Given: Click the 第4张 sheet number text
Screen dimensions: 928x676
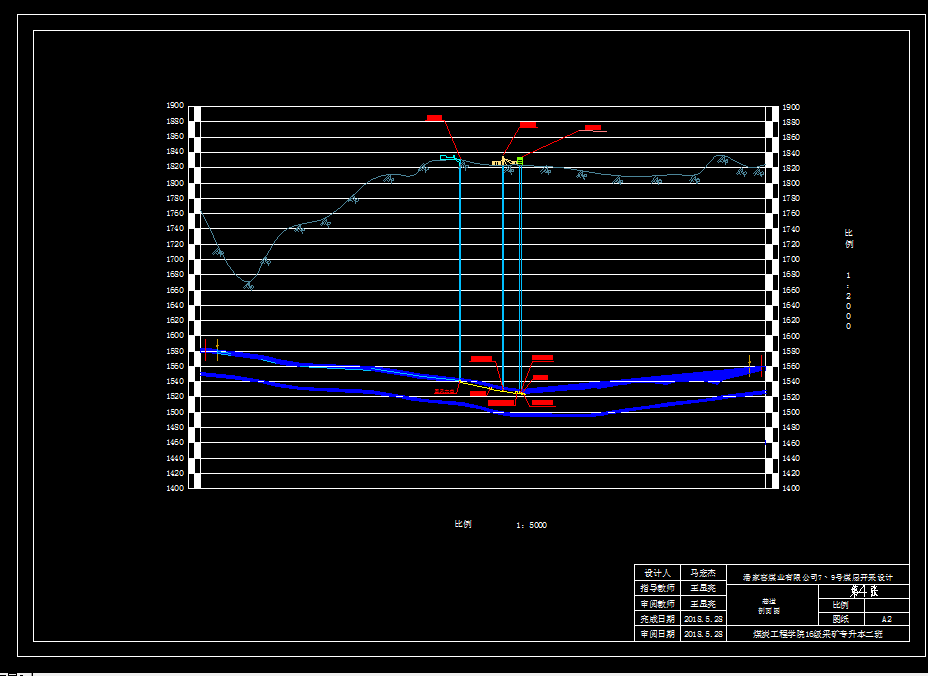Looking at the screenshot, I should coord(864,591).
